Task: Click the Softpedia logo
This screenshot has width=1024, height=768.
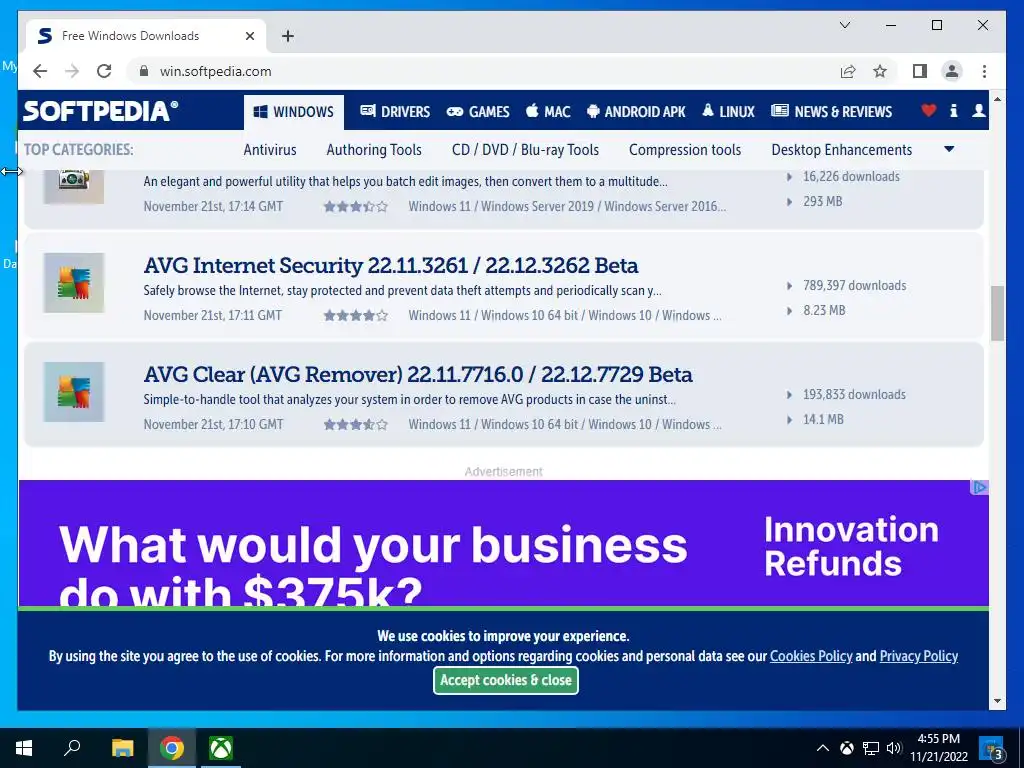Action: point(101,111)
